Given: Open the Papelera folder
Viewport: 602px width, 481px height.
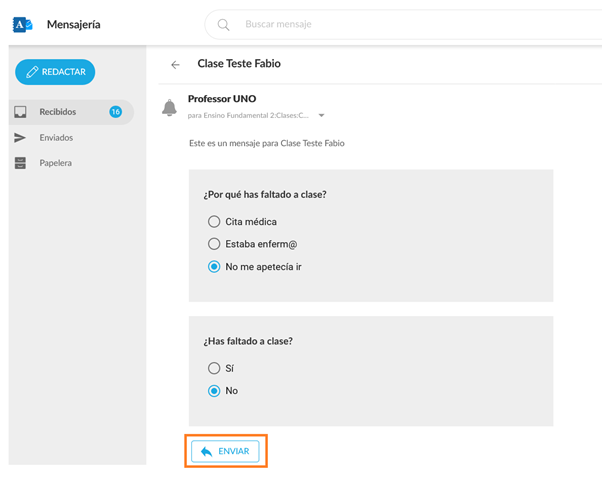Looking at the screenshot, I should (55, 163).
